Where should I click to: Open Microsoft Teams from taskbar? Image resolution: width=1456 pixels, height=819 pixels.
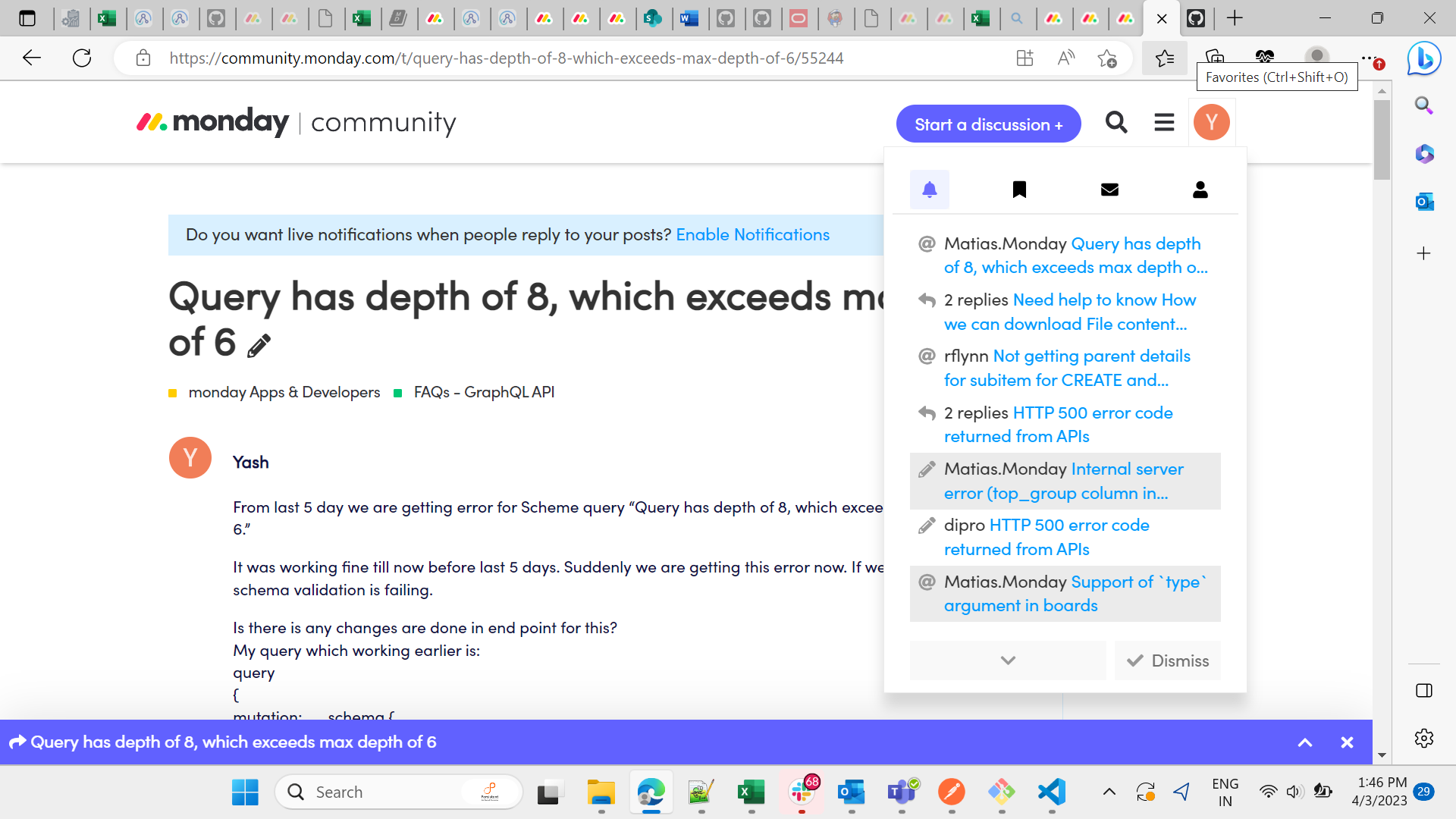tap(902, 792)
